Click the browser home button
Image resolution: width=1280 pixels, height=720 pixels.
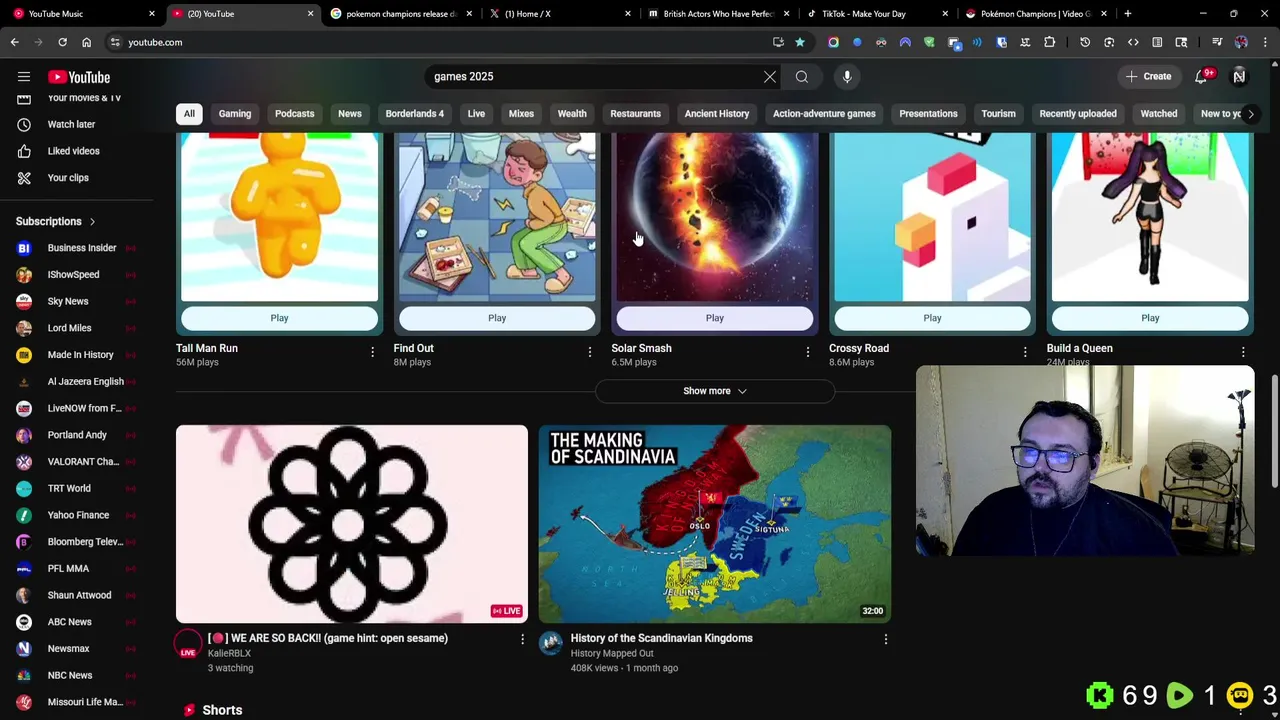[86, 42]
